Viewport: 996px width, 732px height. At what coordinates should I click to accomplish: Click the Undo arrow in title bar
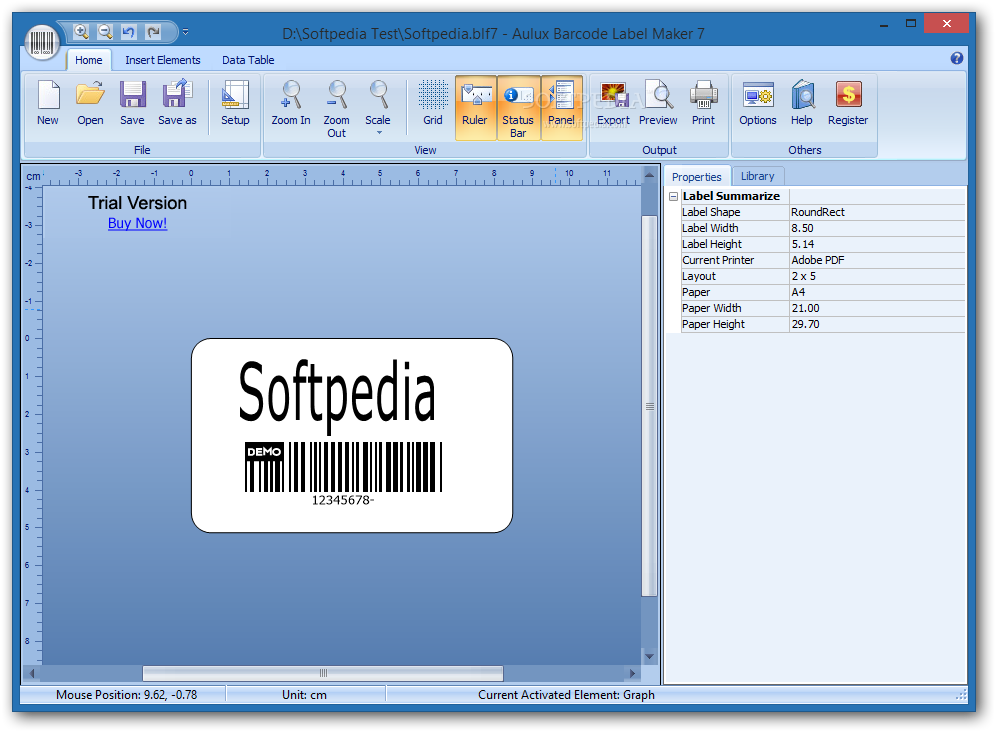(128, 31)
